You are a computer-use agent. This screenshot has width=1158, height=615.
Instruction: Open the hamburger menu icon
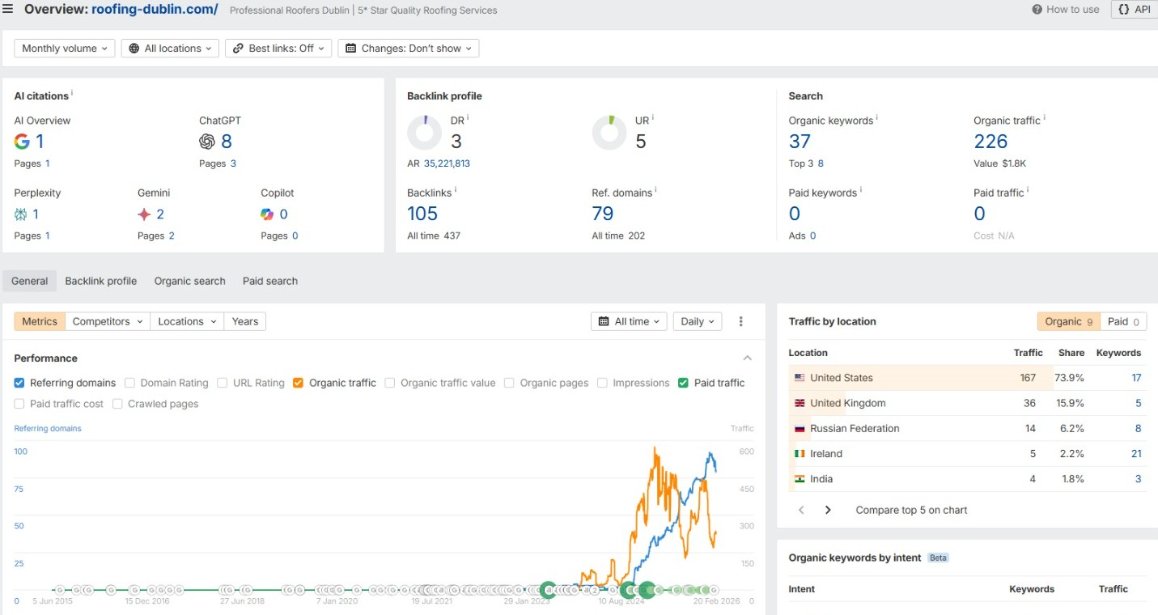click(x=7, y=9)
